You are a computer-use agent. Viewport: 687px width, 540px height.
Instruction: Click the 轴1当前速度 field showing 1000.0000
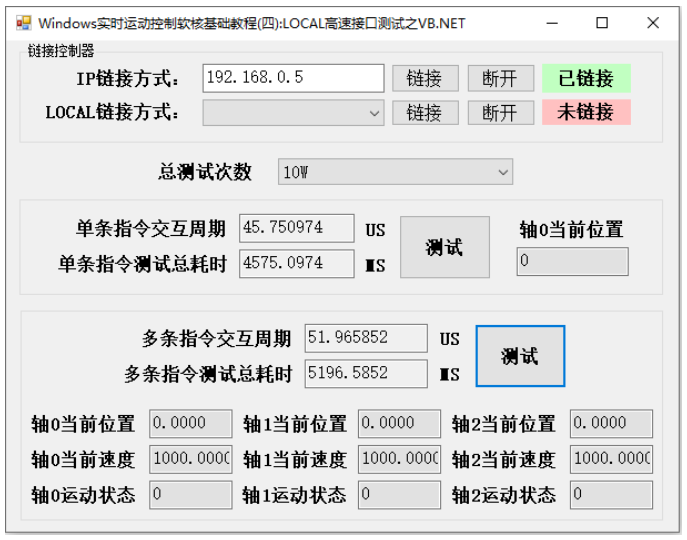tap(399, 459)
